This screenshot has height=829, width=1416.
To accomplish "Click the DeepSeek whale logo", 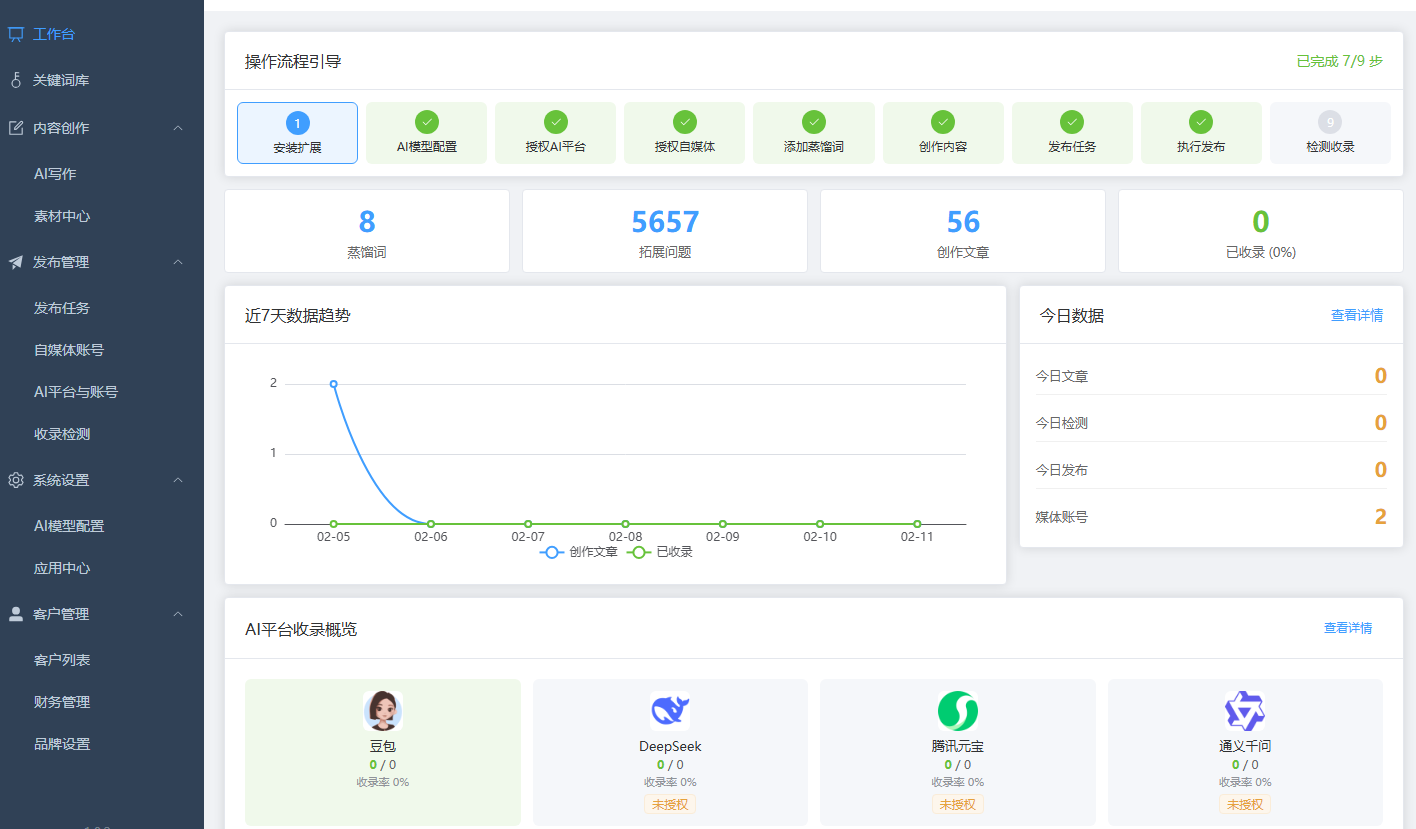I will click(669, 710).
